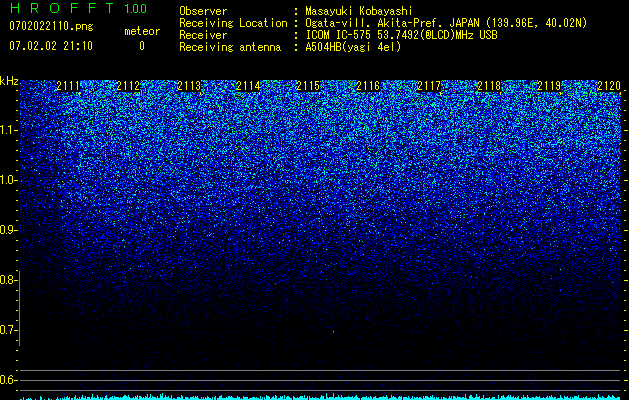Click the observer name Masayuki Kobayashi
This screenshot has height=400, width=629.
point(359,11)
